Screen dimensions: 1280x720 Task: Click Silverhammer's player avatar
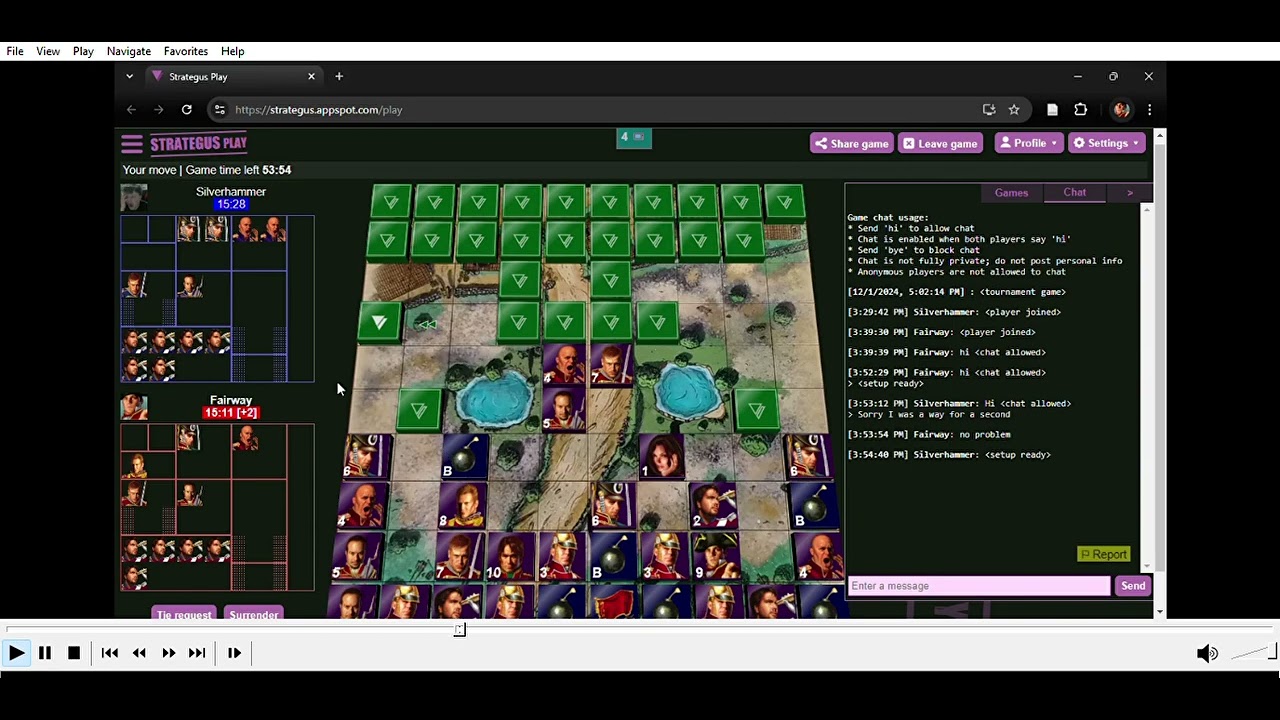(x=134, y=198)
